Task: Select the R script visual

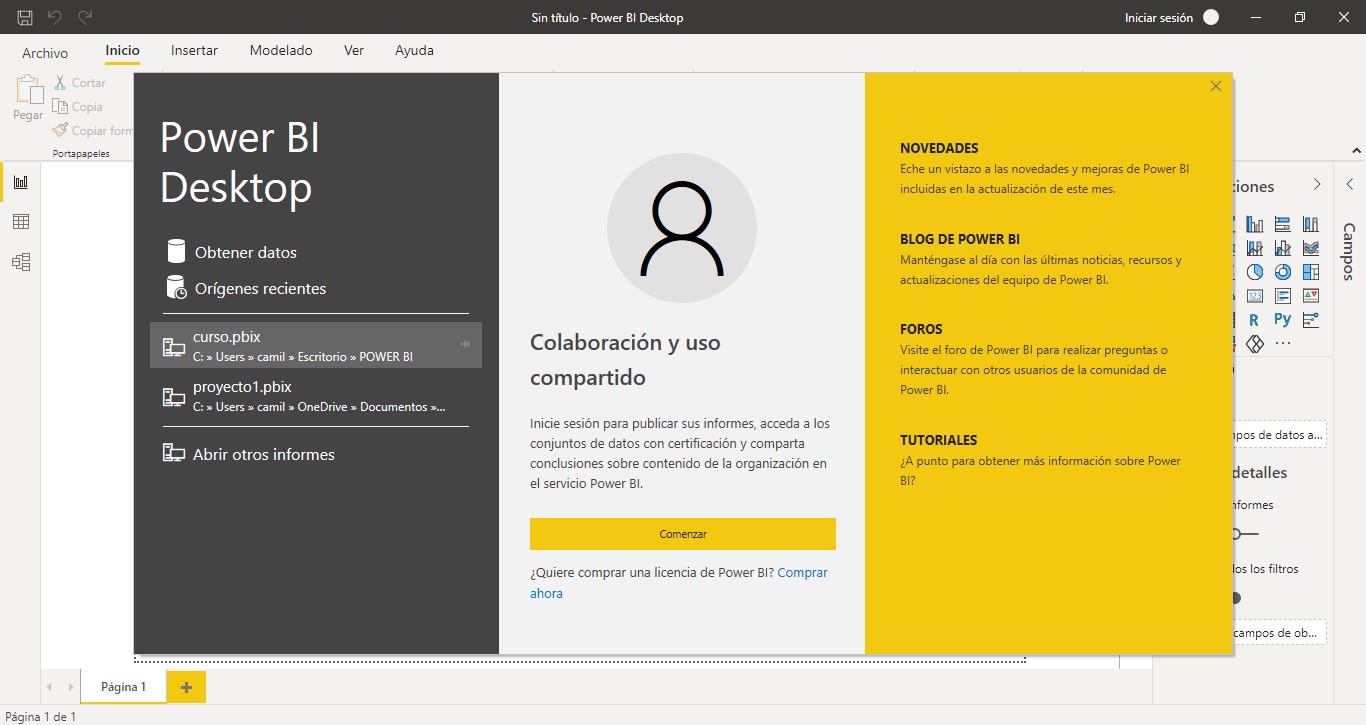Action: click(x=1254, y=320)
